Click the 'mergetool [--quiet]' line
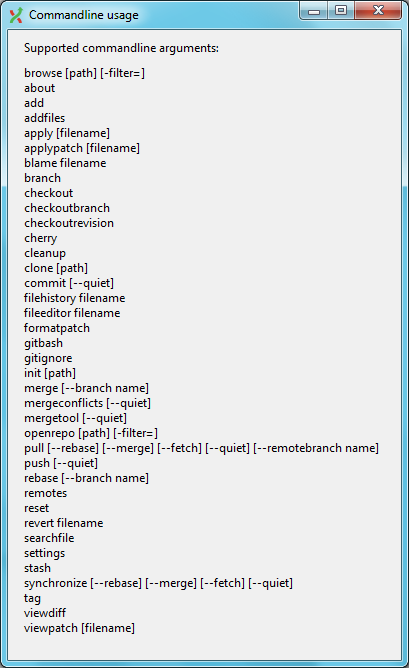 point(75,418)
